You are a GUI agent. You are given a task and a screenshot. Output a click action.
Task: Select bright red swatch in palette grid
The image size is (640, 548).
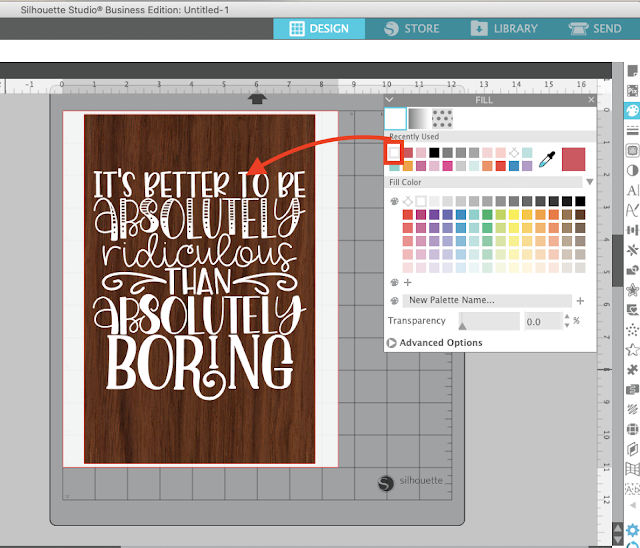point(408,215)
